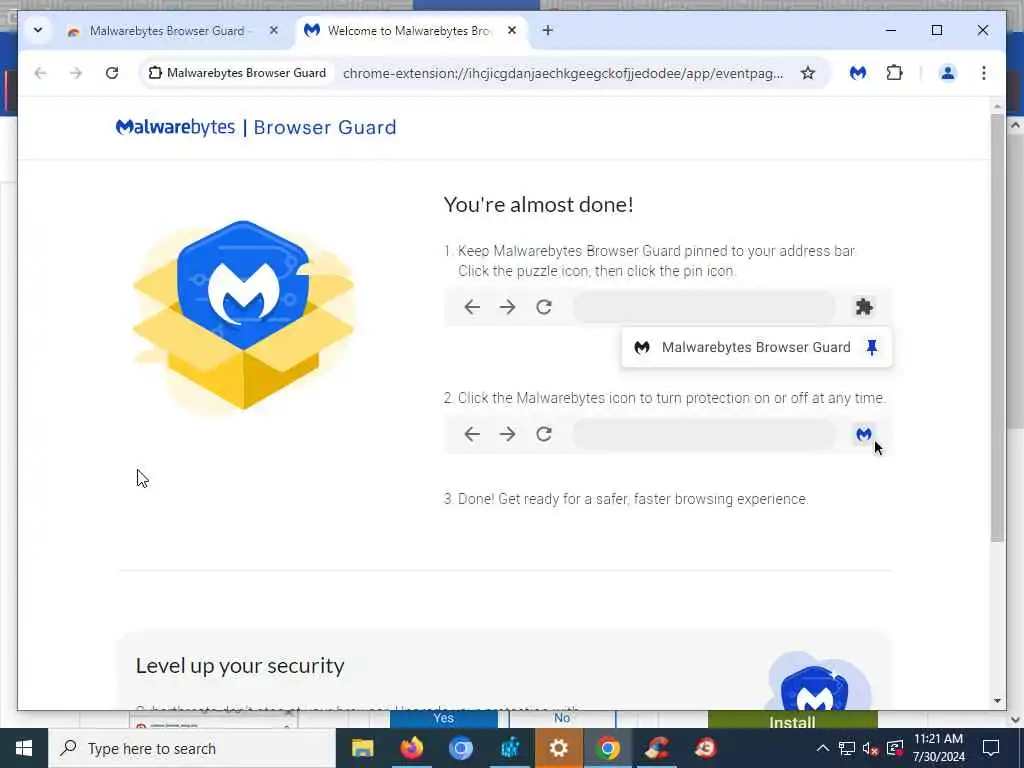The width and height of the screenshot is (1024, 768).
Task: Open Chrome three-dot menu
Action: coord(984,73)
